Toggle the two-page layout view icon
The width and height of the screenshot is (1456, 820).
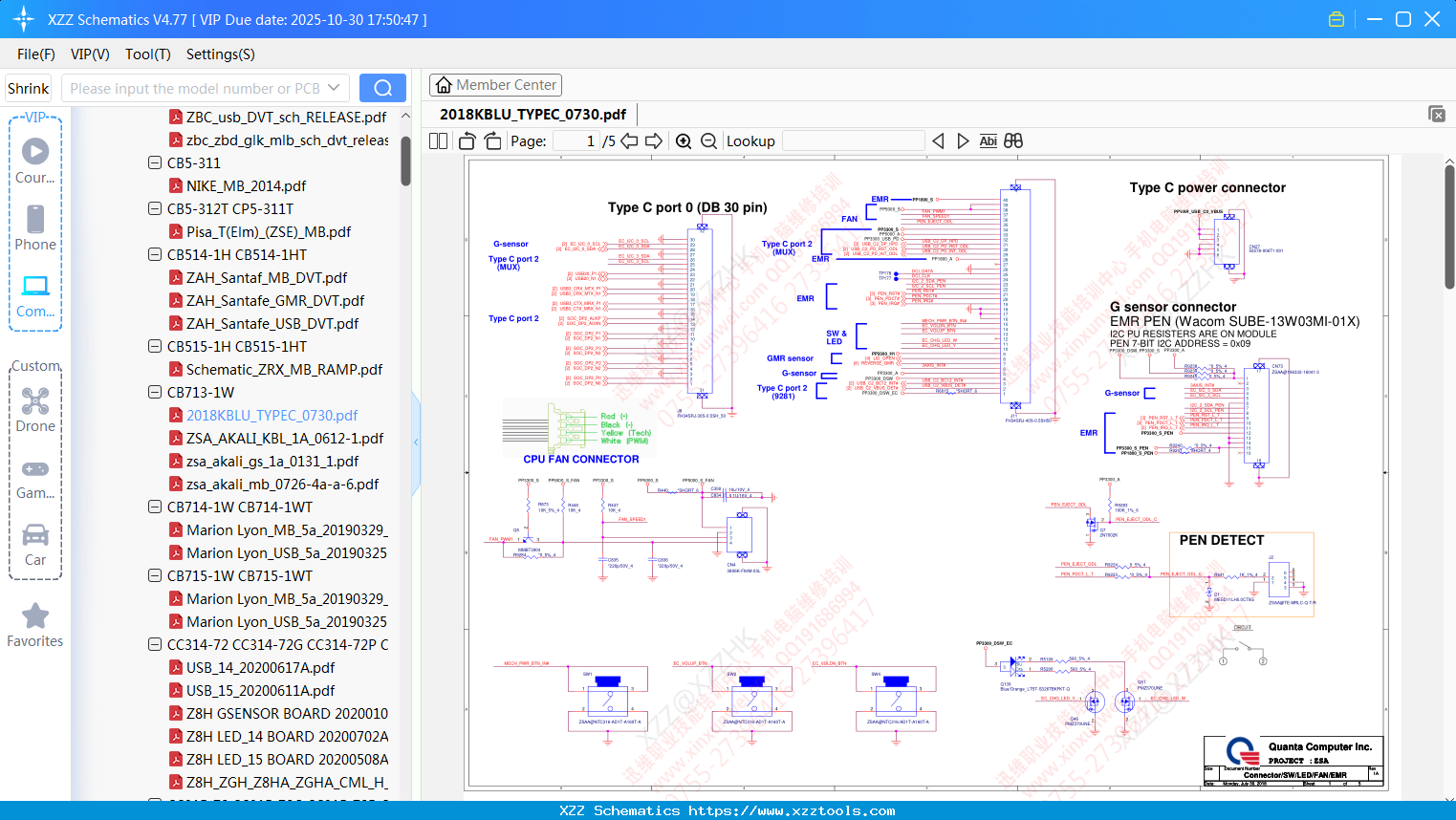coord(439,141)
